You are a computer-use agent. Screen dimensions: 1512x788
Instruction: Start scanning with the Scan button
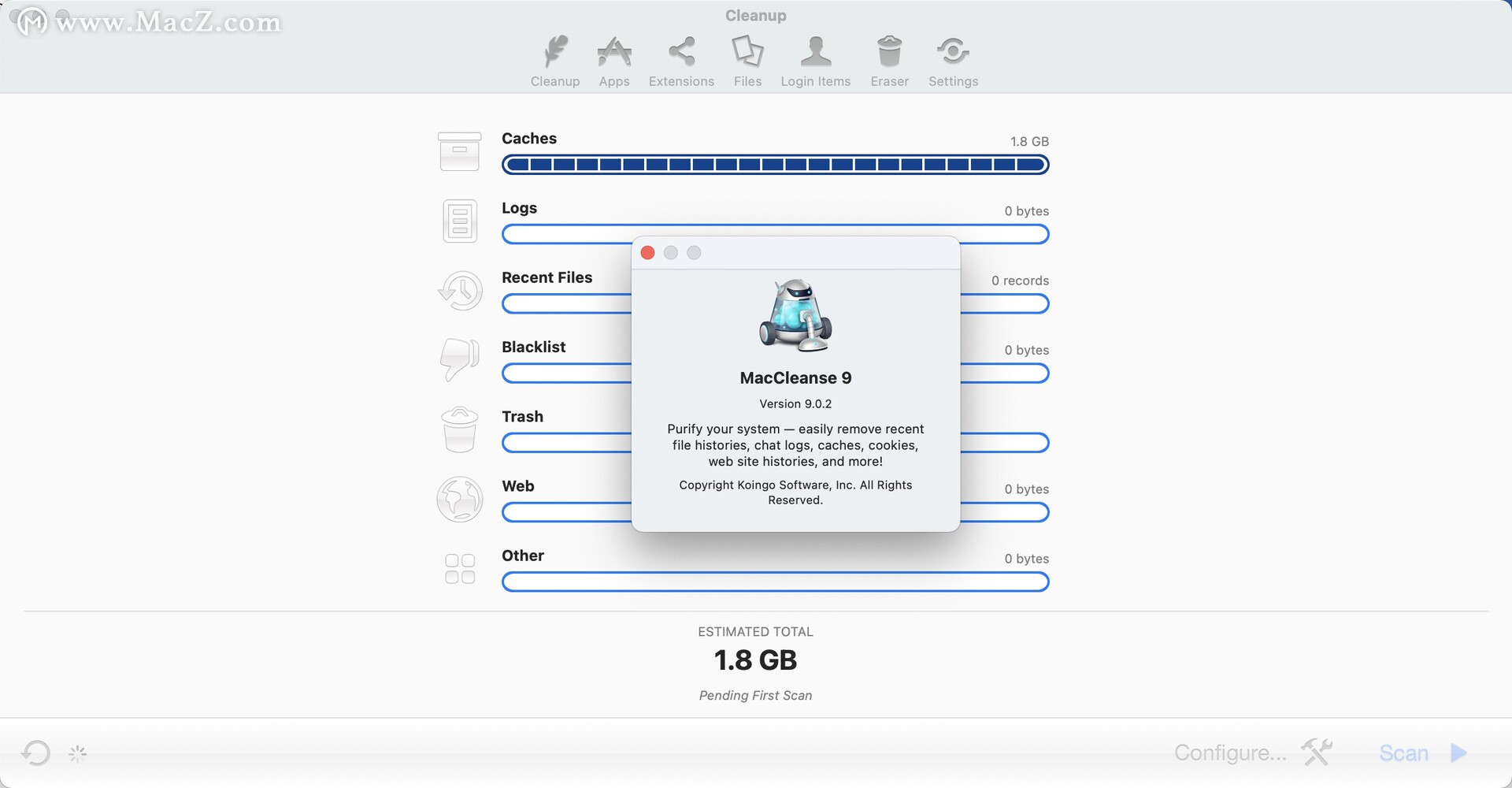point(1403,753)
